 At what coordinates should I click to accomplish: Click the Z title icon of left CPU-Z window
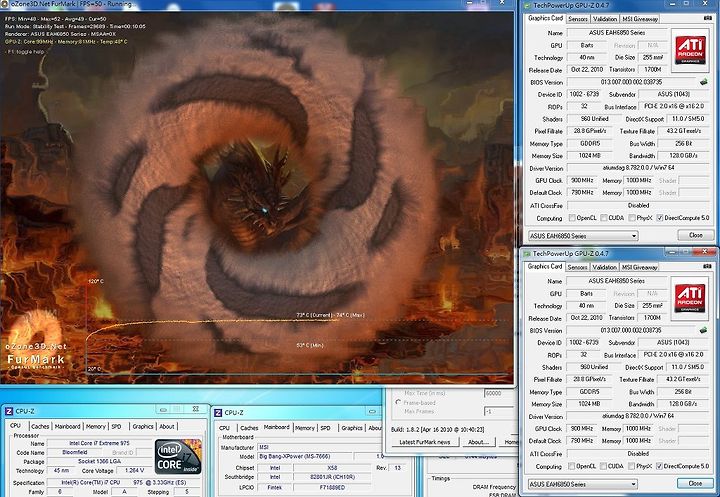point(9,411)
